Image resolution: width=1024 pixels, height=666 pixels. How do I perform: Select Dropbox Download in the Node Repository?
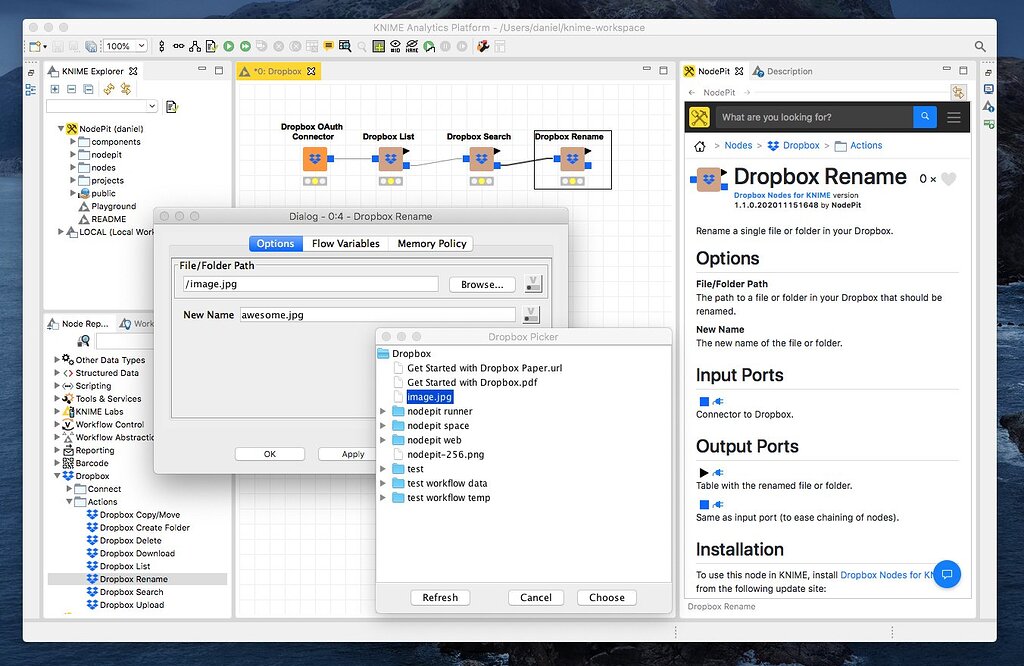[137, 553]
